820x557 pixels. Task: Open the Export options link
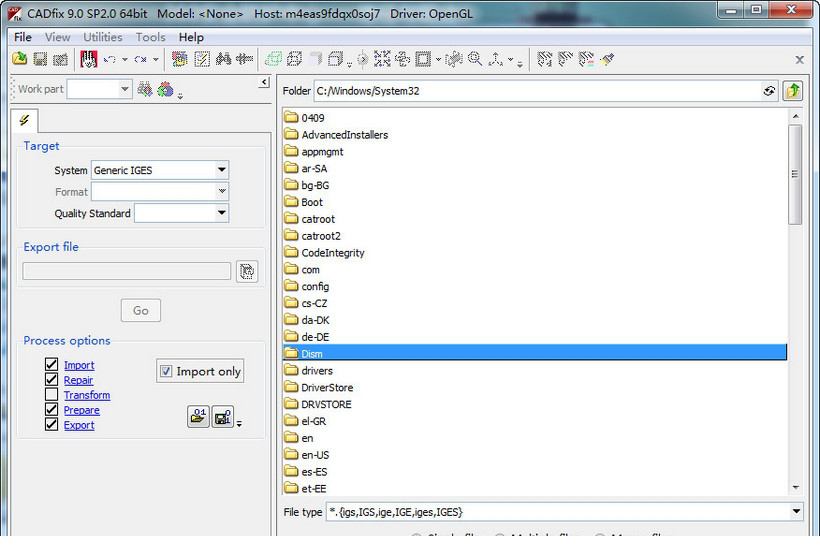click(x=79, y=425)
